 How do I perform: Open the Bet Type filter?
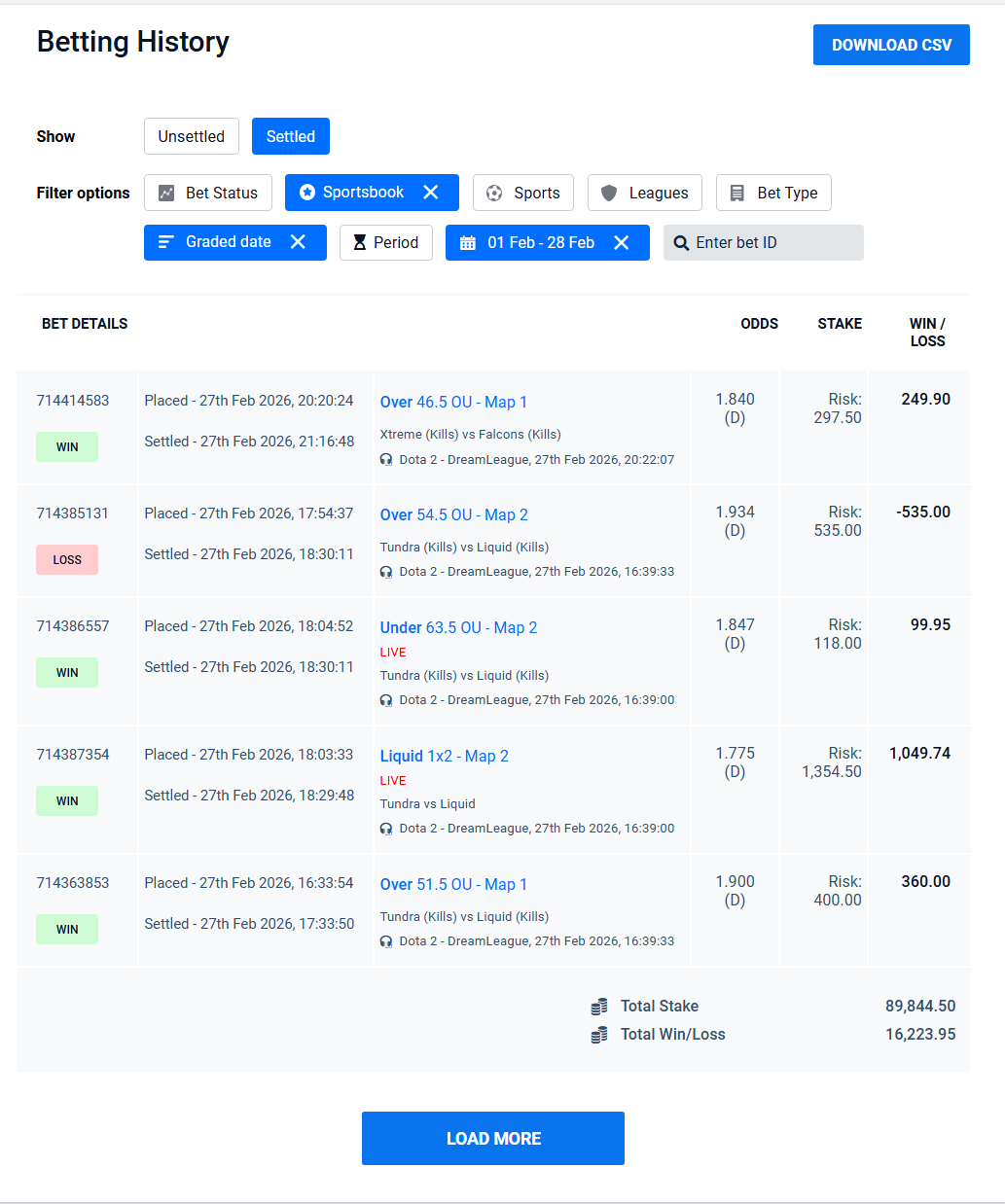[773, 193]
